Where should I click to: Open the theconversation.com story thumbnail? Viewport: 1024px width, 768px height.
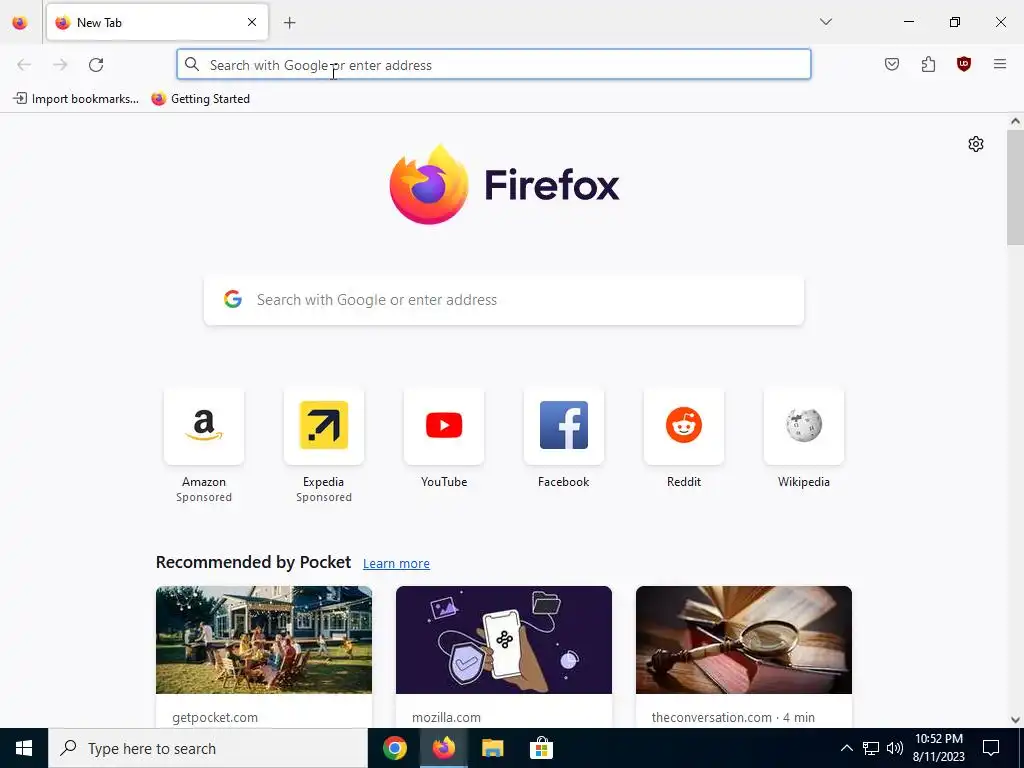[x=744, y=640]
